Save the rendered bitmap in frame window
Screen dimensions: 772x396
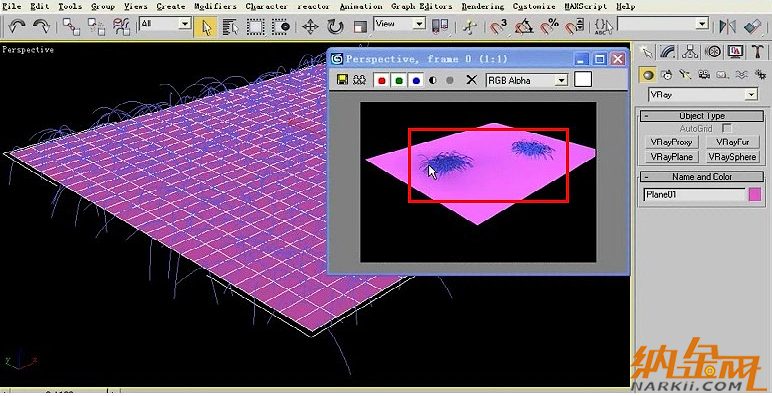343,80
